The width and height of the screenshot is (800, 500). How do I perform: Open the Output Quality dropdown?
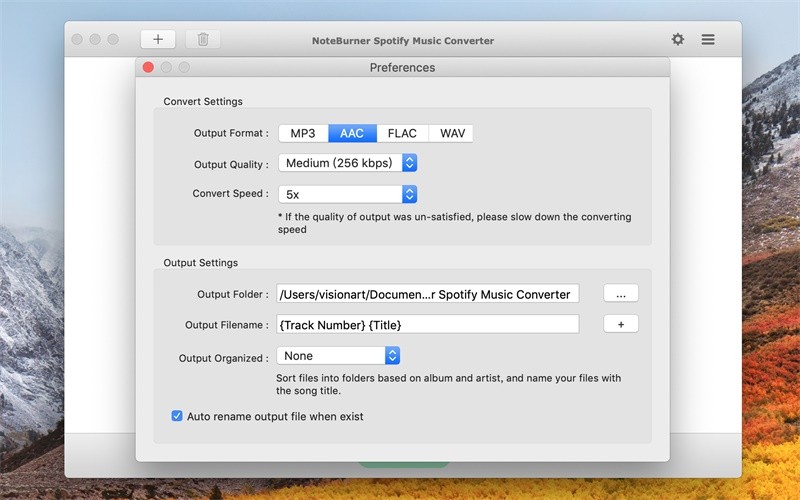347,163
